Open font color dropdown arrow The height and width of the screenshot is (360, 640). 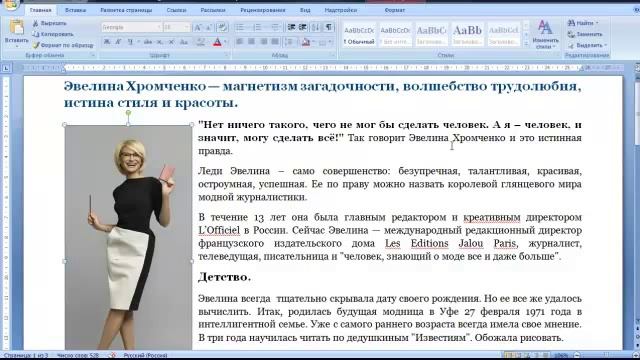point(226,42)
